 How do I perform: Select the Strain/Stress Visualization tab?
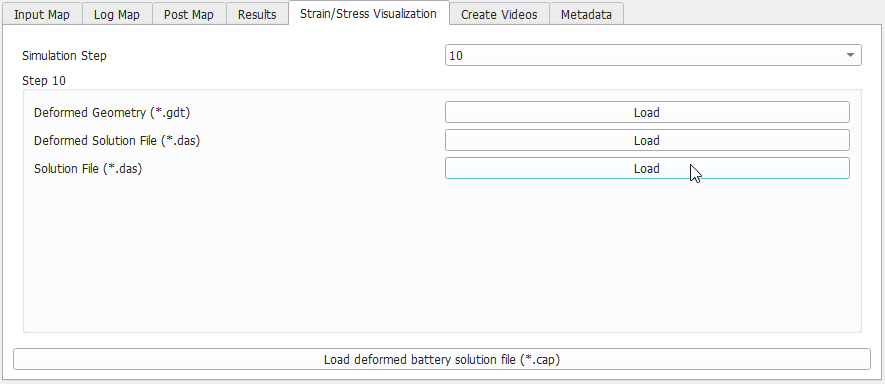(x=368, y=13)
